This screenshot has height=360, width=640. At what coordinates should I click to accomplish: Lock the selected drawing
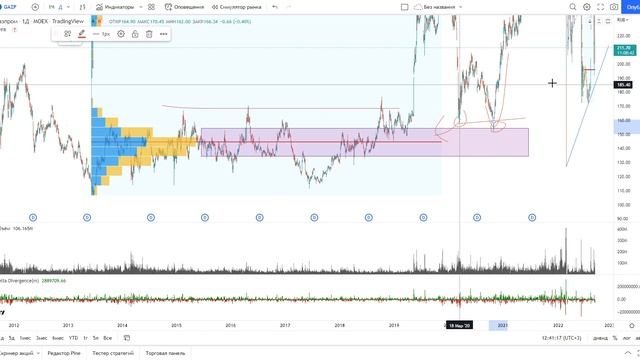[x=135, y=34]
